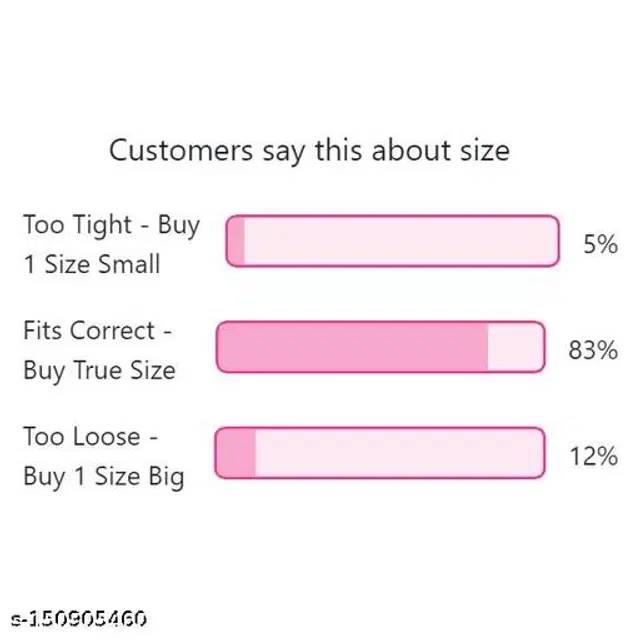Click the hyphen in 'Fits Correct -' label
The width and height of the screenshot is (640, 640).
click(x=167, y=332)
